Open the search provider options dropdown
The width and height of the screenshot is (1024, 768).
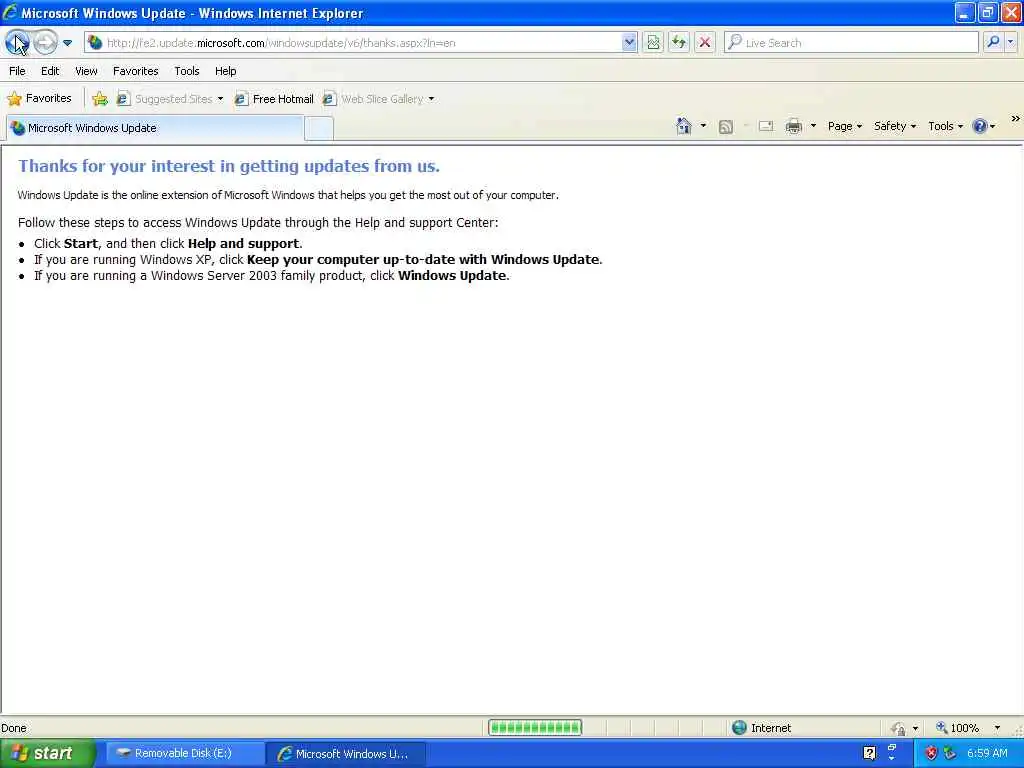[1011, 42]
